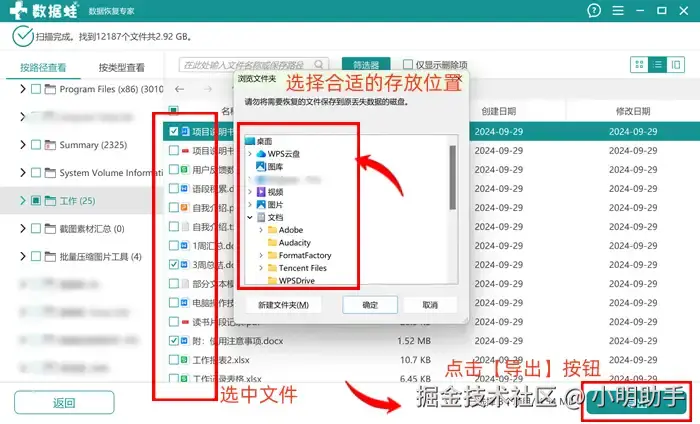The width and height of the screenshot is (700, 424).
Task: Focus the file name search field
Action: click(x=254, y=65)
